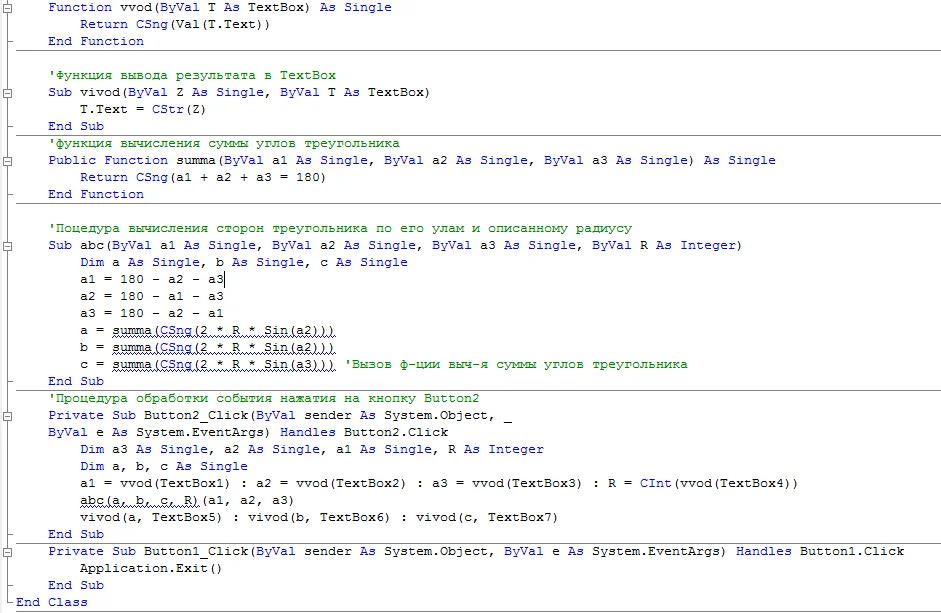Click the underlined 'abc(a, b, c, R)' call
941x613 pixels.
[139, 501]
